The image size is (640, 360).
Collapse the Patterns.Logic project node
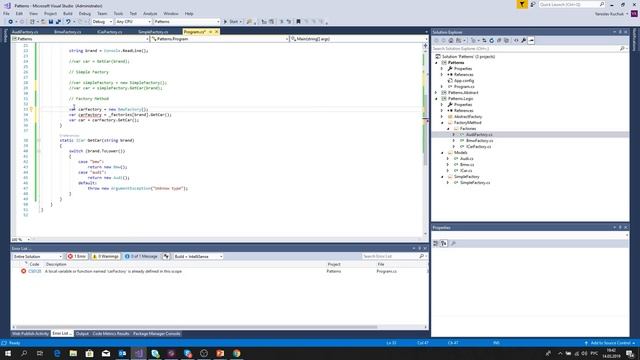coord(436,99)
